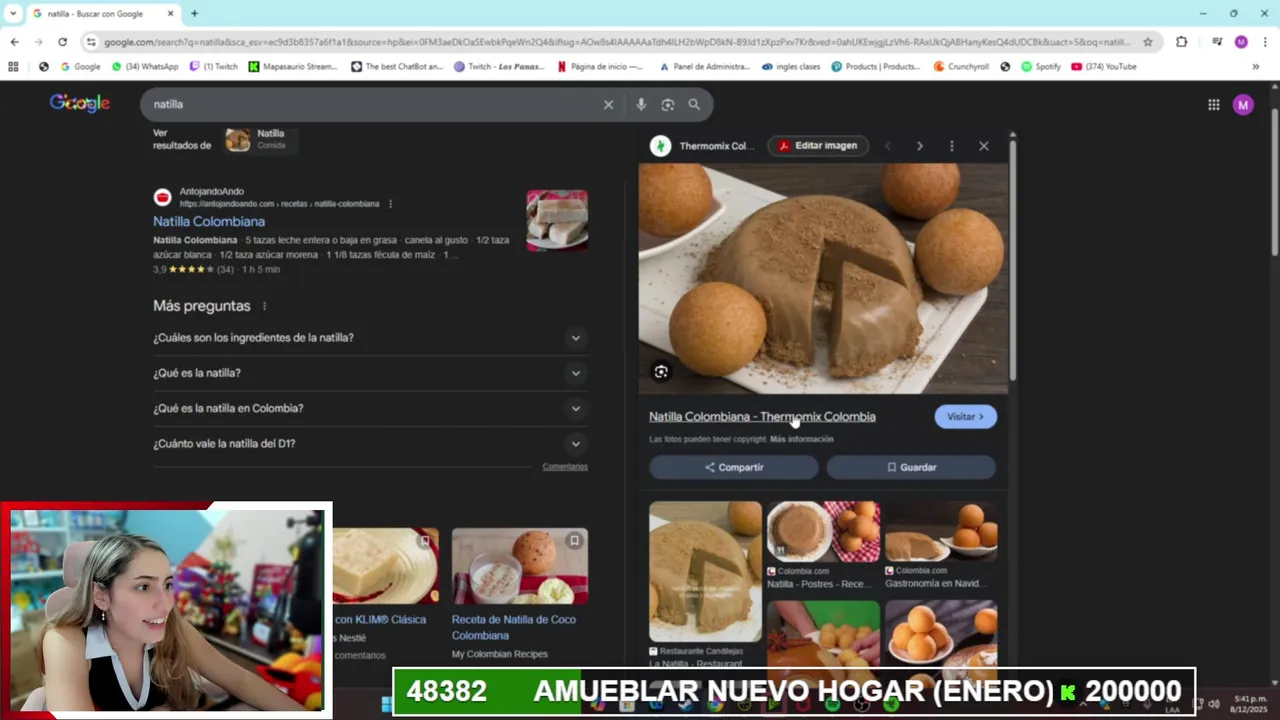The width and height of the screenshot is (1280, 720).
Task: Click Editar imagen button
Action: pyautogui.click(x=818, y=146)
